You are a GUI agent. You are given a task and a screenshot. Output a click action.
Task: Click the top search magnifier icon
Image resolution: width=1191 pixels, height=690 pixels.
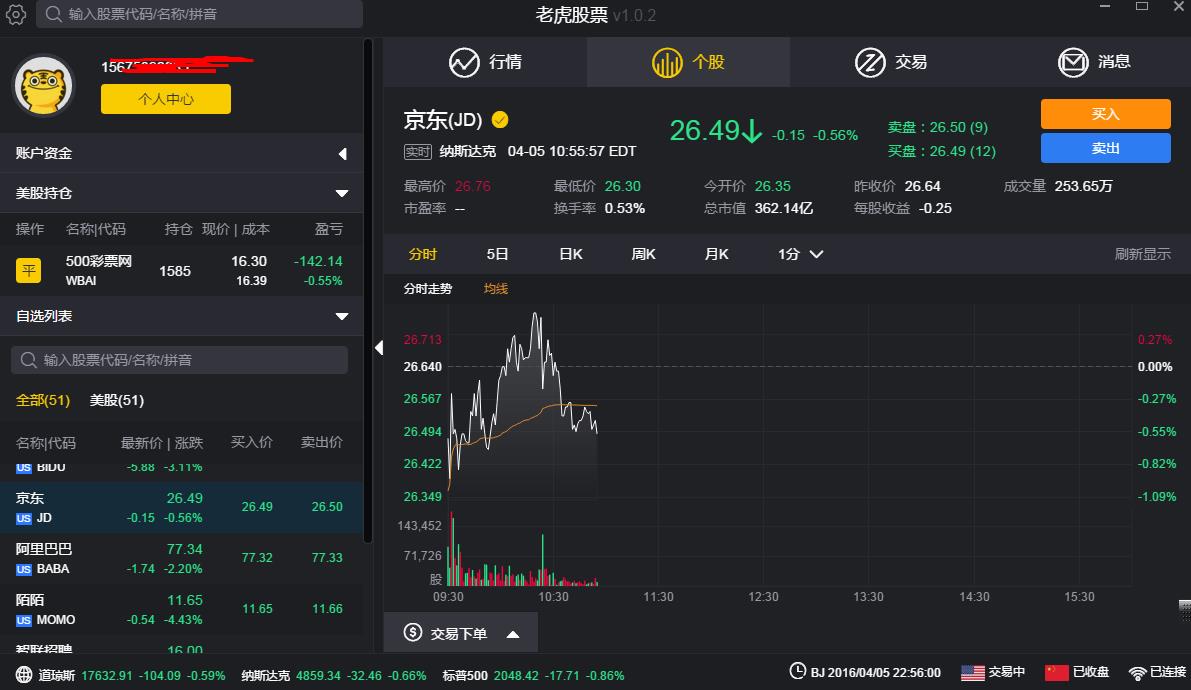pos(53,14)
